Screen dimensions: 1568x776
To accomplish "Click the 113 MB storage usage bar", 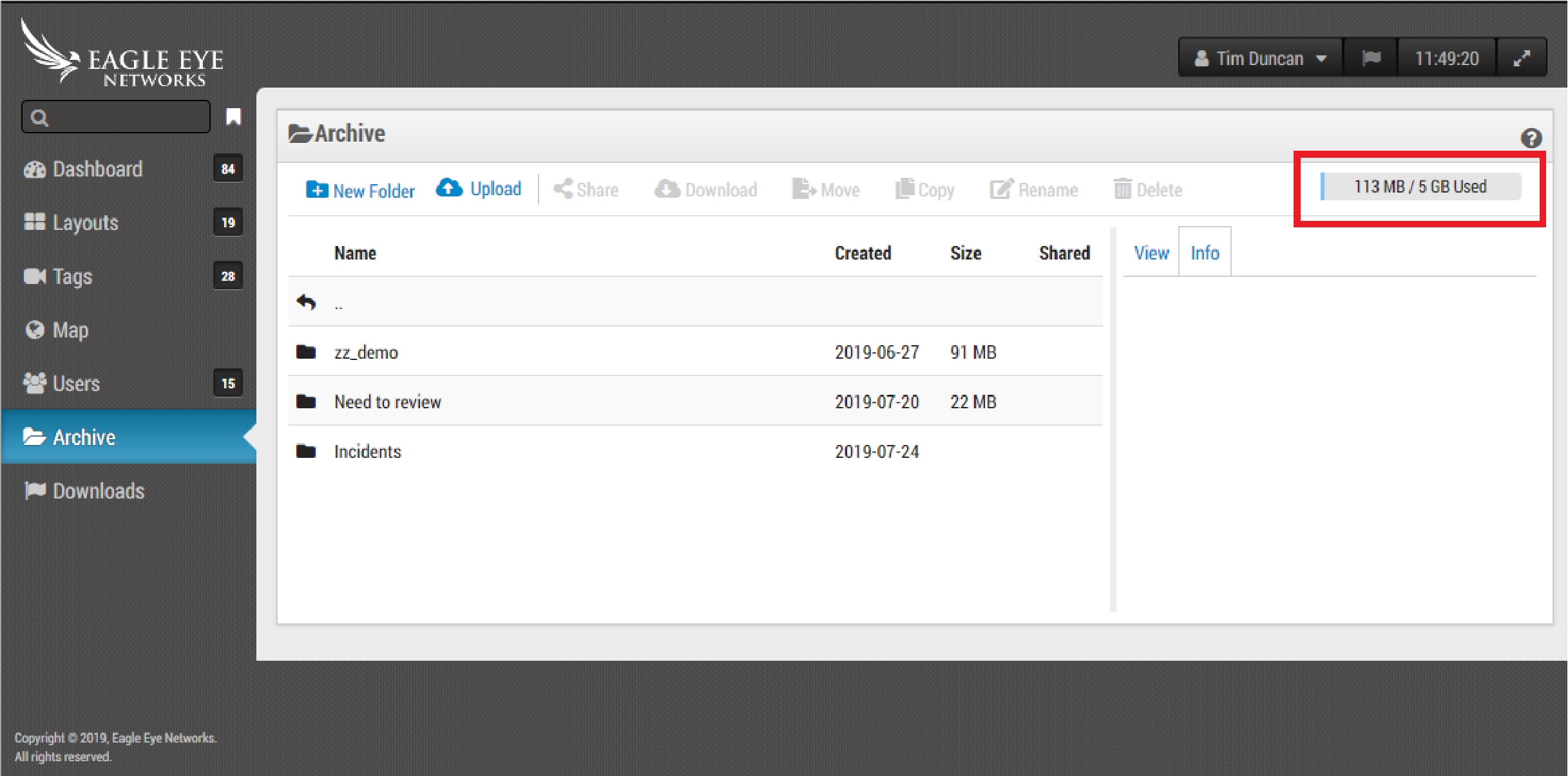I will pyautogui.click(x=1420, y=187).
